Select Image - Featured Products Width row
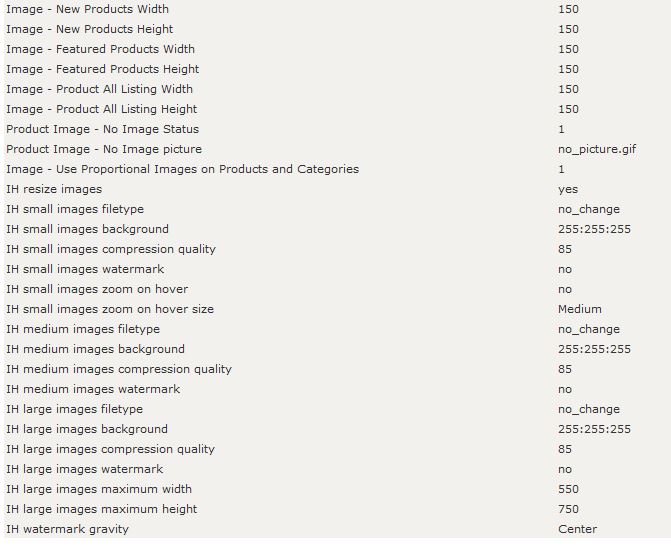This screenshot has width=671, height=551. click(x=336, y=49)
